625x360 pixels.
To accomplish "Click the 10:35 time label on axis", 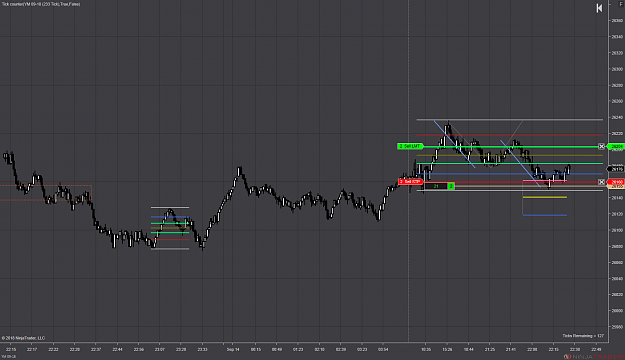I will pyautogui.click(x=426, y=350).
